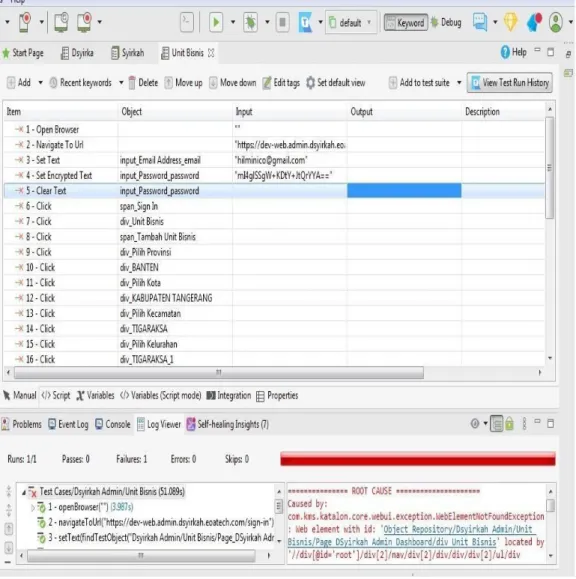Expand openBrowser step in log tree
The width and height of the screenshot is (576, 579).
[32, 507]
